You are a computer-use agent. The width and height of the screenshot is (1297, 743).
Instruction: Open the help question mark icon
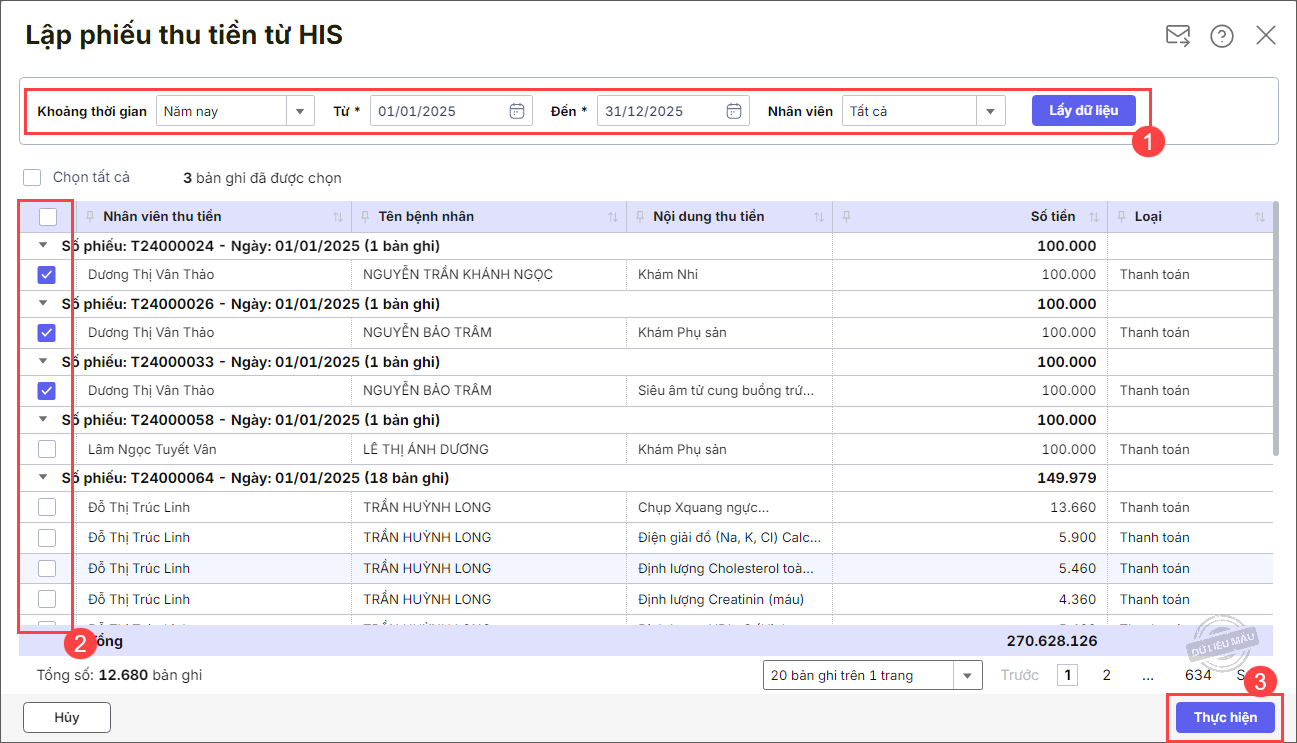tap(1222, 36)
